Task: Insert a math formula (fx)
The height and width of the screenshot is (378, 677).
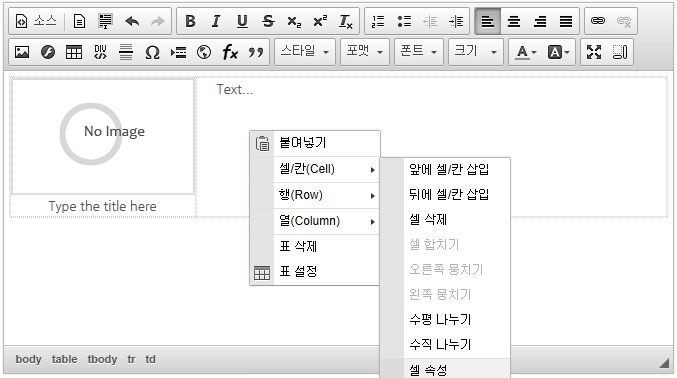Action: 230,52
